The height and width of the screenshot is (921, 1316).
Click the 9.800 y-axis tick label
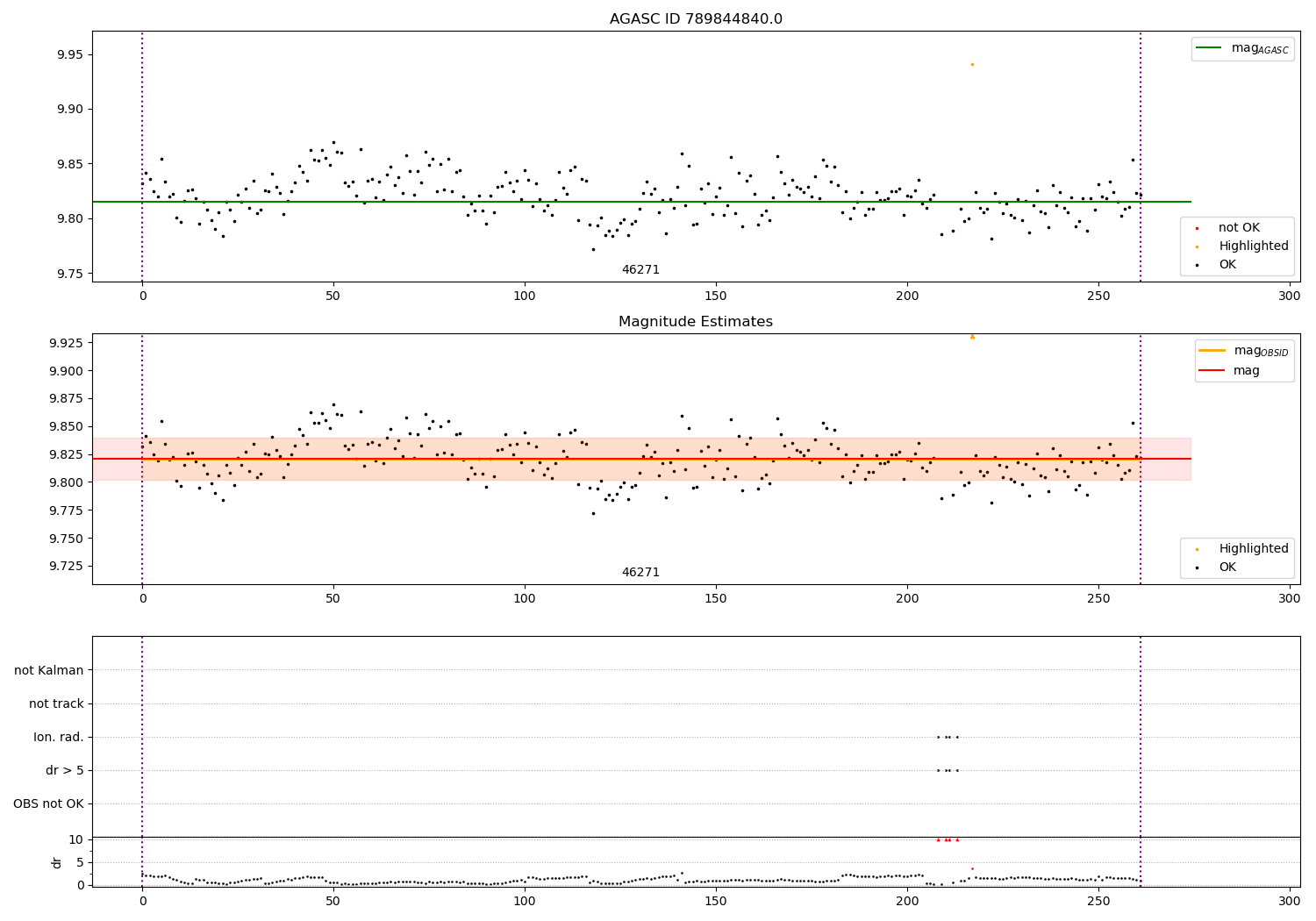tap(66, 482)
